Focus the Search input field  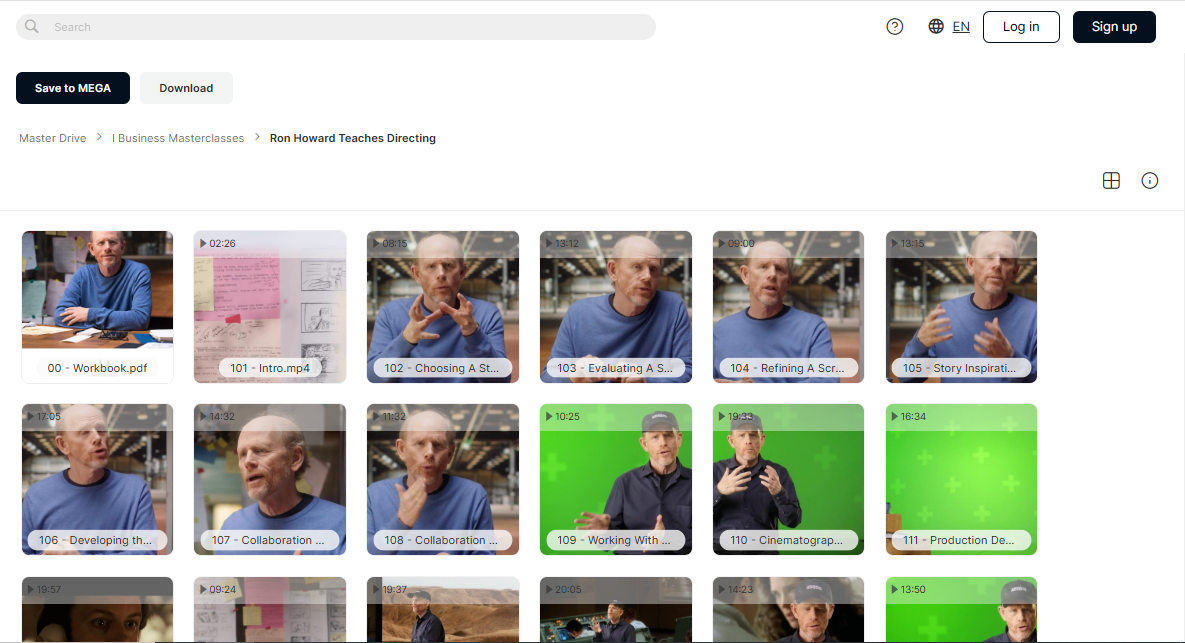(x=336, y=26)
